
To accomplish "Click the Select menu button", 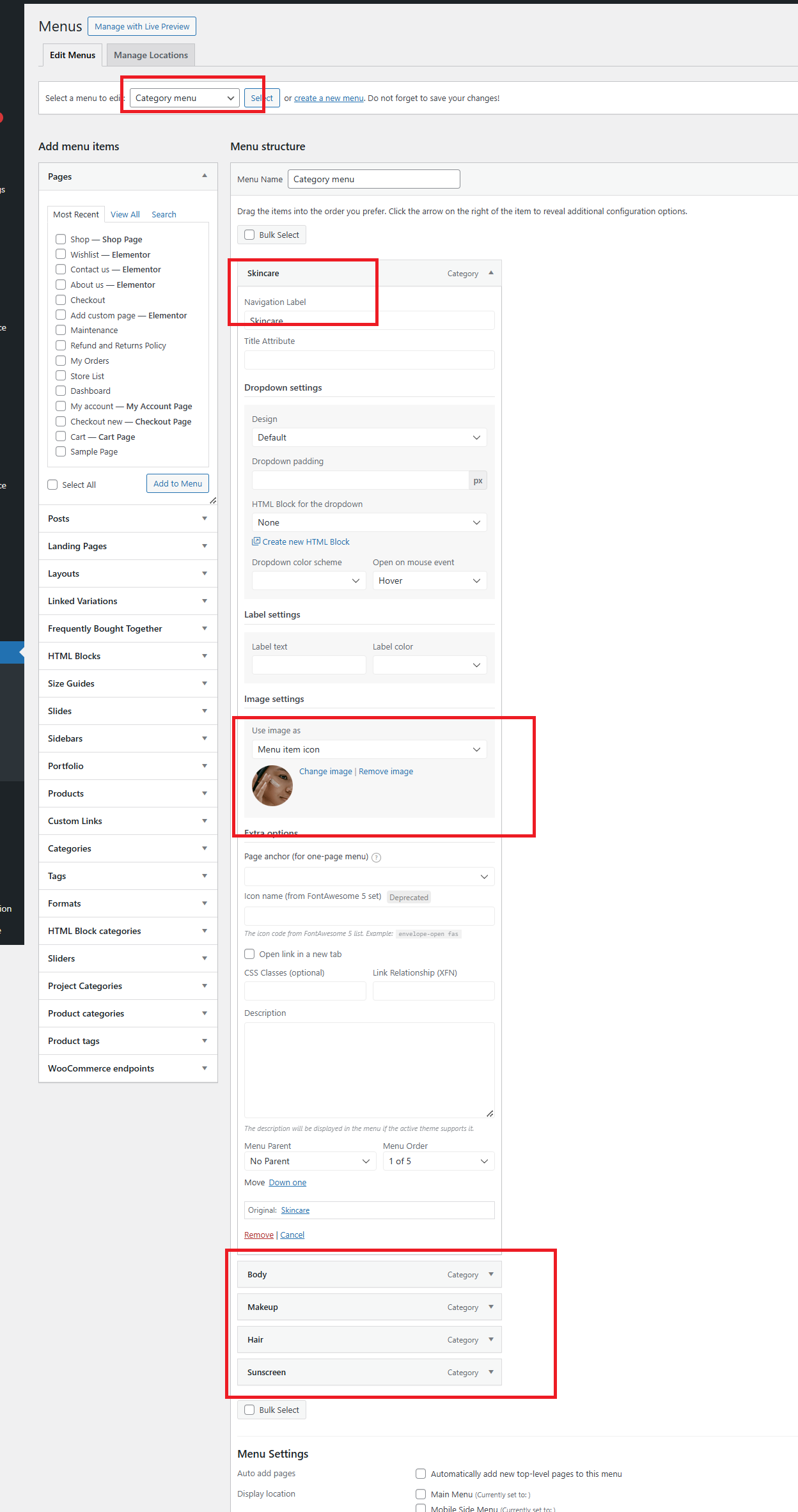I will point(262,98).
